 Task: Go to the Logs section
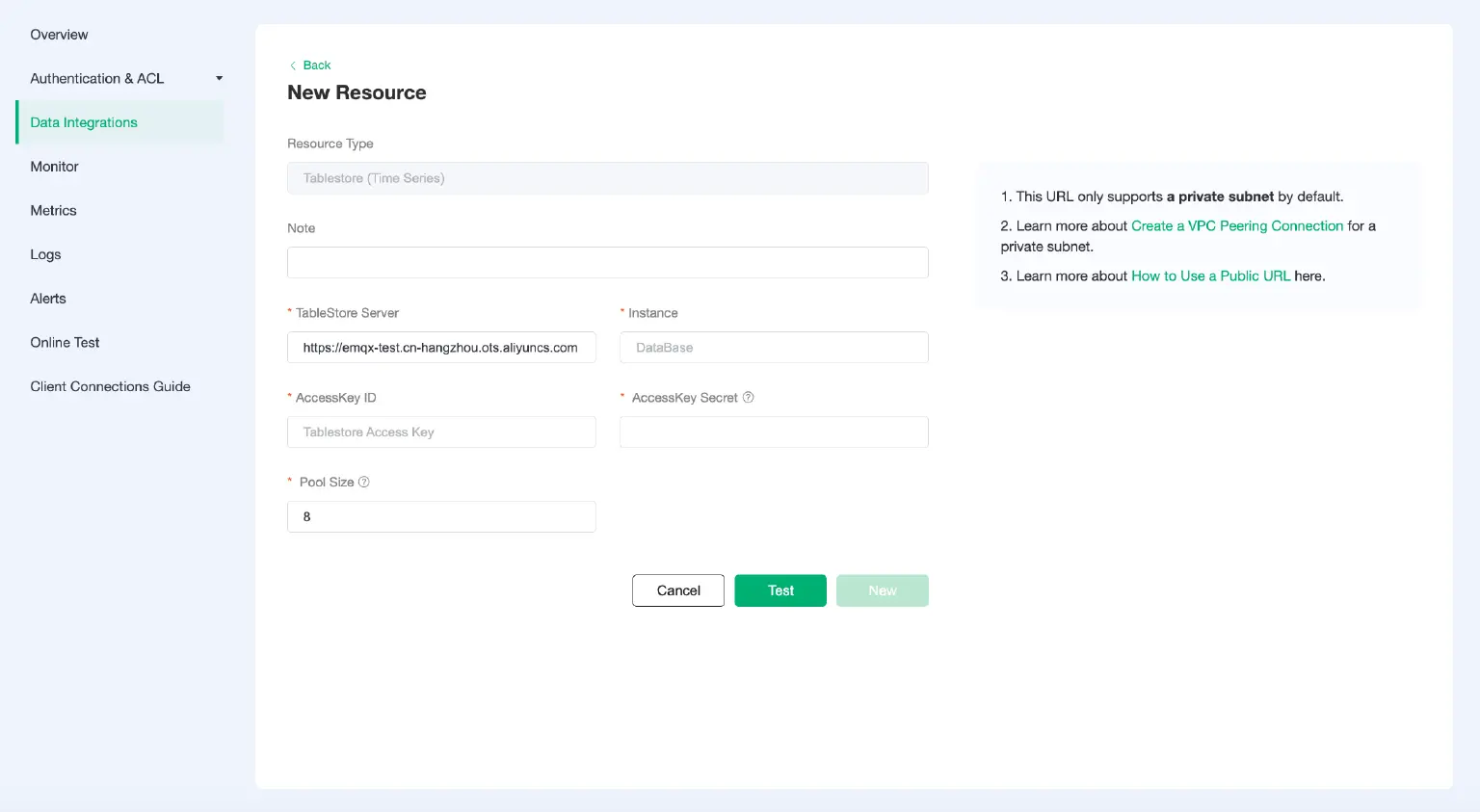point(45,254)
